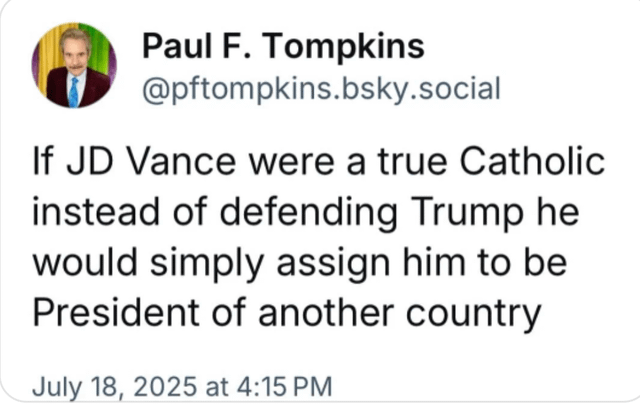Viewport: 640px width, 404px height.
Task: Click the @pftompkins.bsky.social handle
Action: [x=320, y=89]
